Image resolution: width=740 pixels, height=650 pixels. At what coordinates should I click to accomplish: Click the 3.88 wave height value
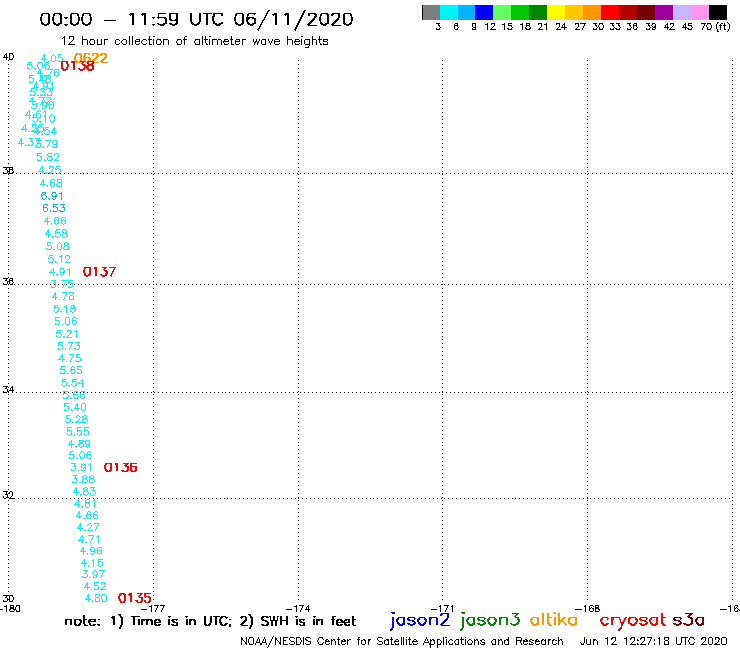[x=84, y=480]
